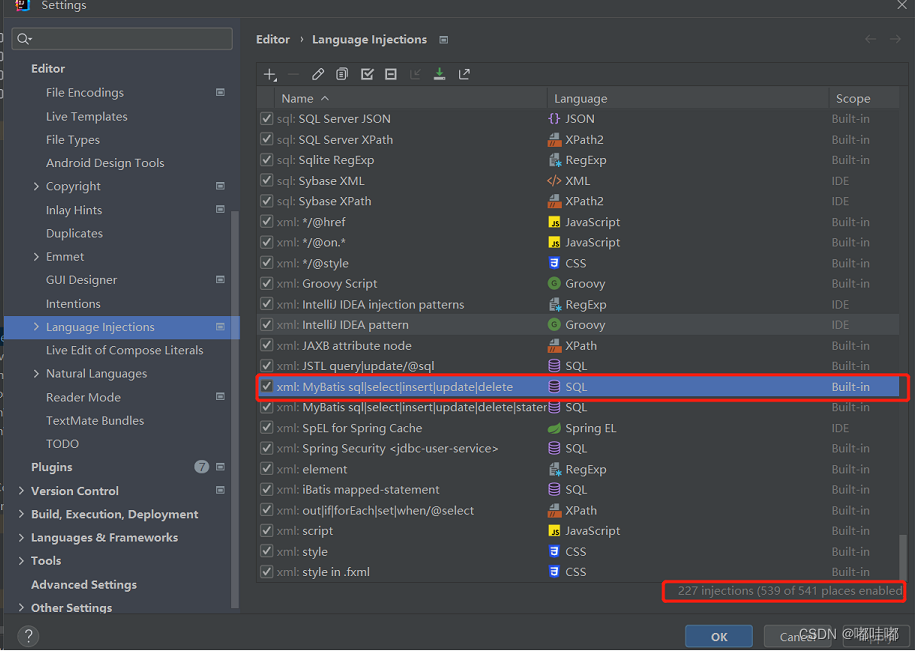Select File Types in settings tree

[x=73, y=140]
